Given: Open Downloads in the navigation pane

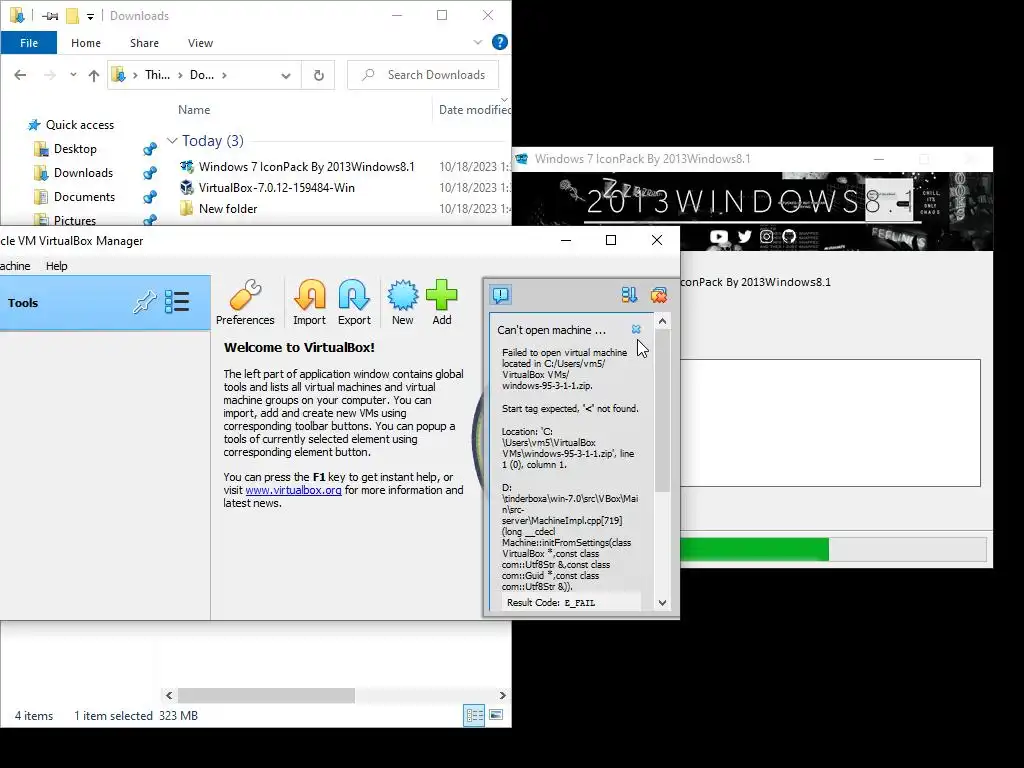Looking at the screenshot, I should 83,173.
